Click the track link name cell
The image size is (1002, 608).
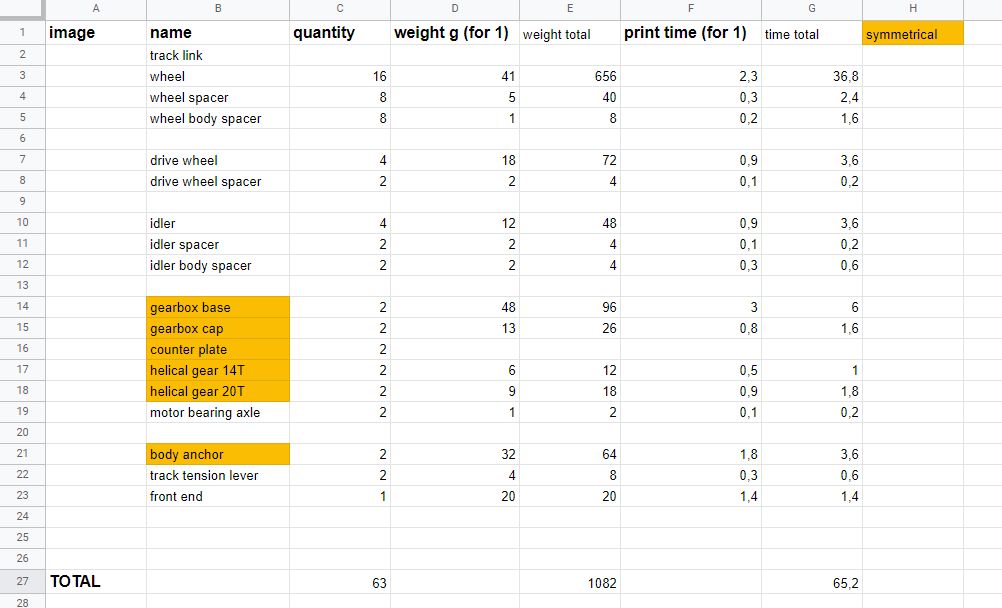(218, 56)
